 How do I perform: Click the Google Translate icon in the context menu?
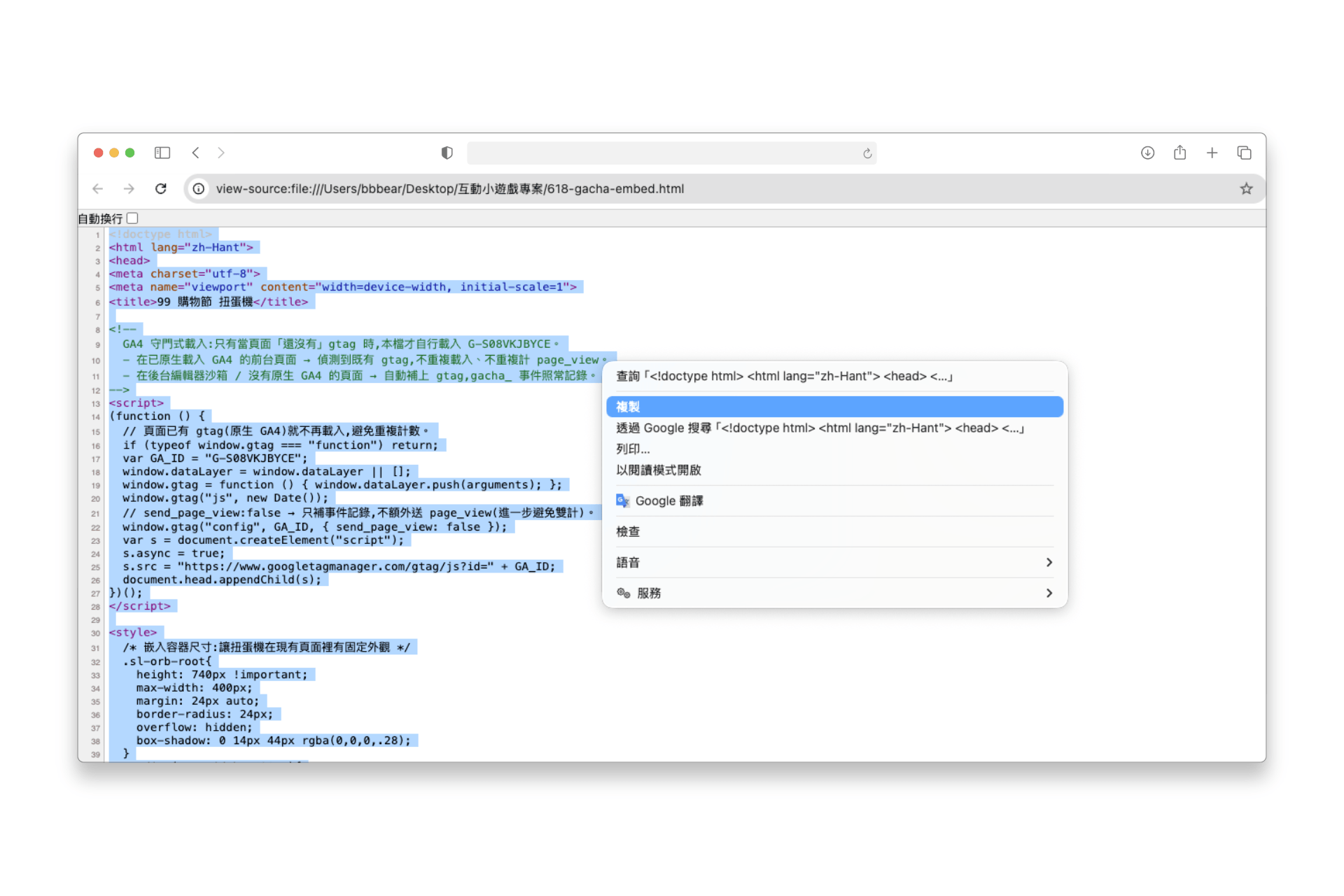(x=622, y=500)
